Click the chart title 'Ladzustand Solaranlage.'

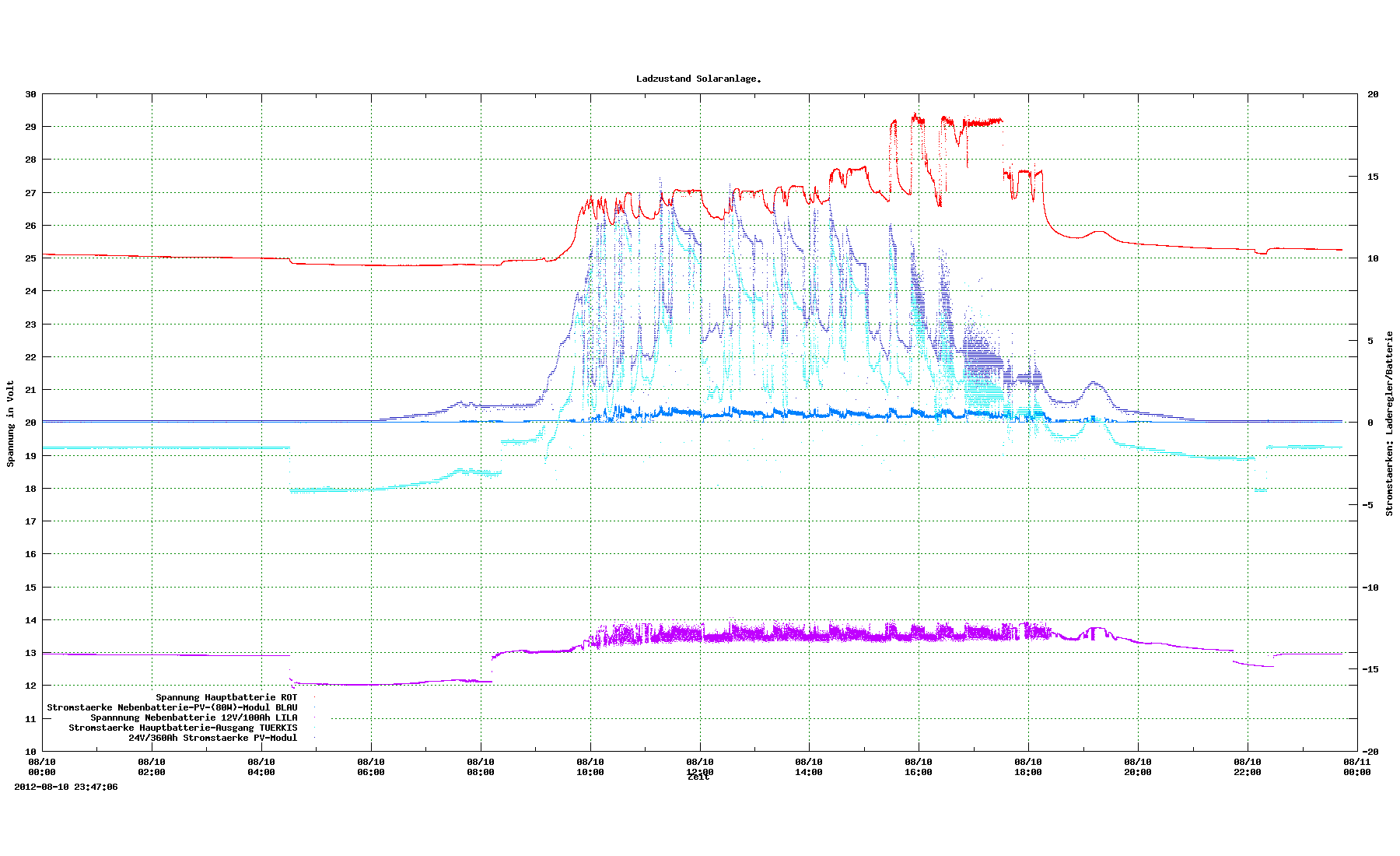point(698,79)
